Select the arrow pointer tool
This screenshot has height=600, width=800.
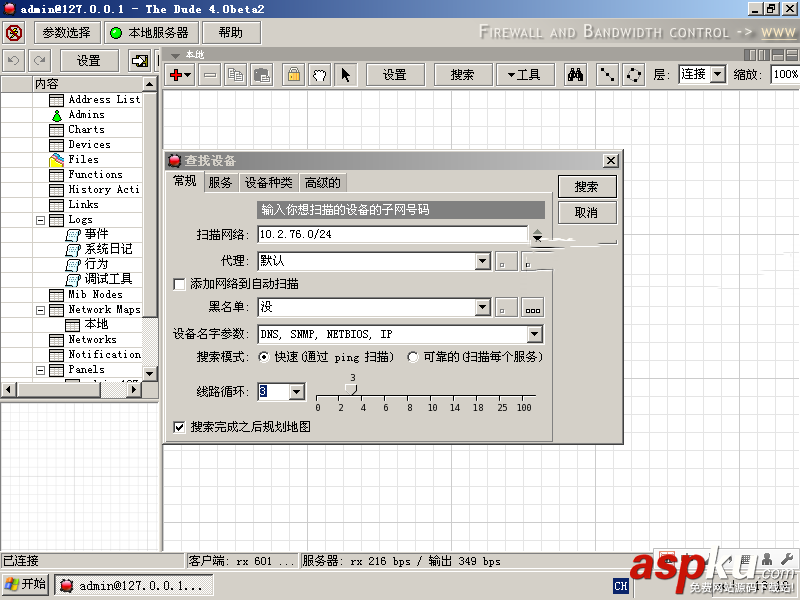(x=346, y=75)
